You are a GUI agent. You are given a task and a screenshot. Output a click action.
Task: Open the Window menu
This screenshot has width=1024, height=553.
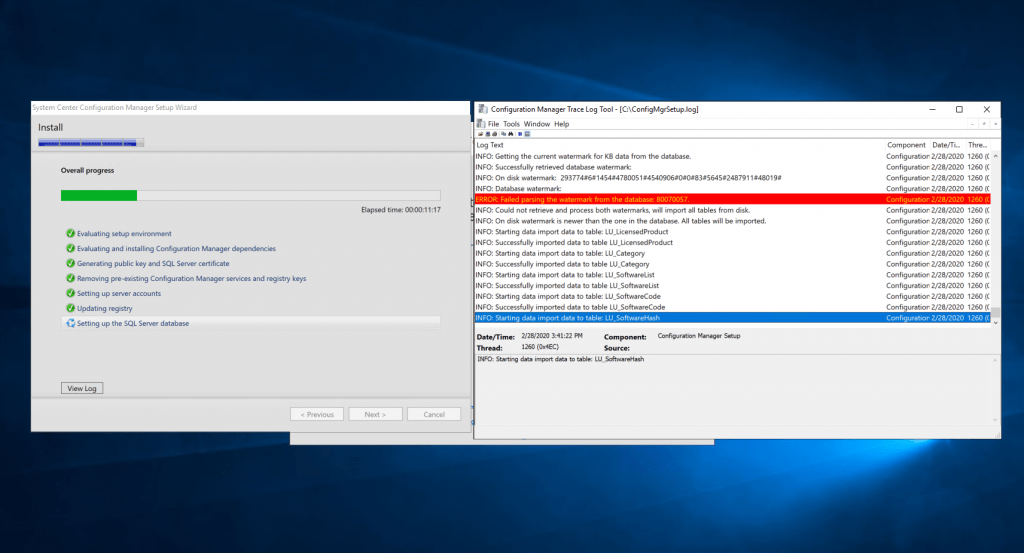tap(537, 124)
